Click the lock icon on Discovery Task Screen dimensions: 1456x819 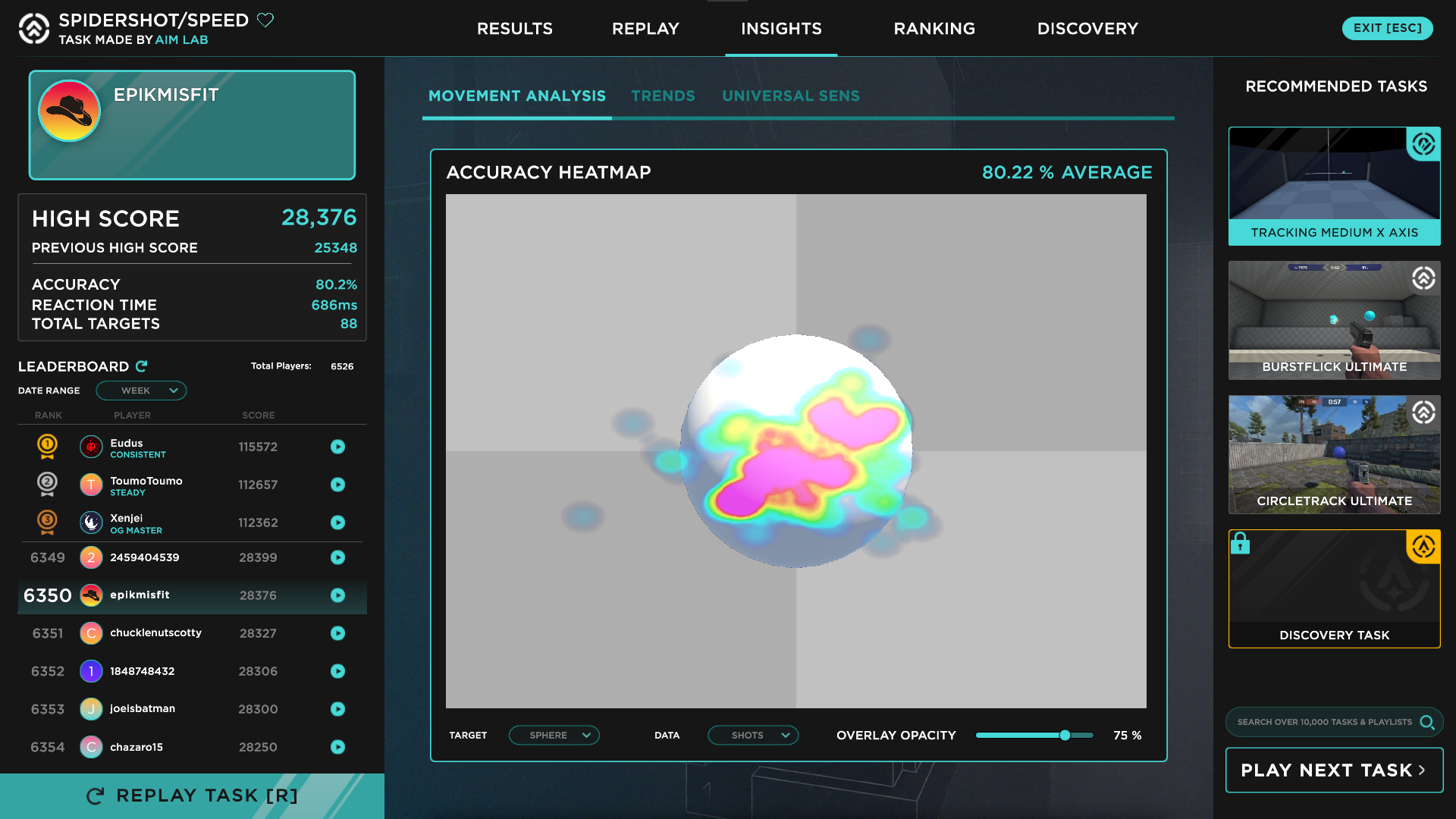[x=1240, y=543]
